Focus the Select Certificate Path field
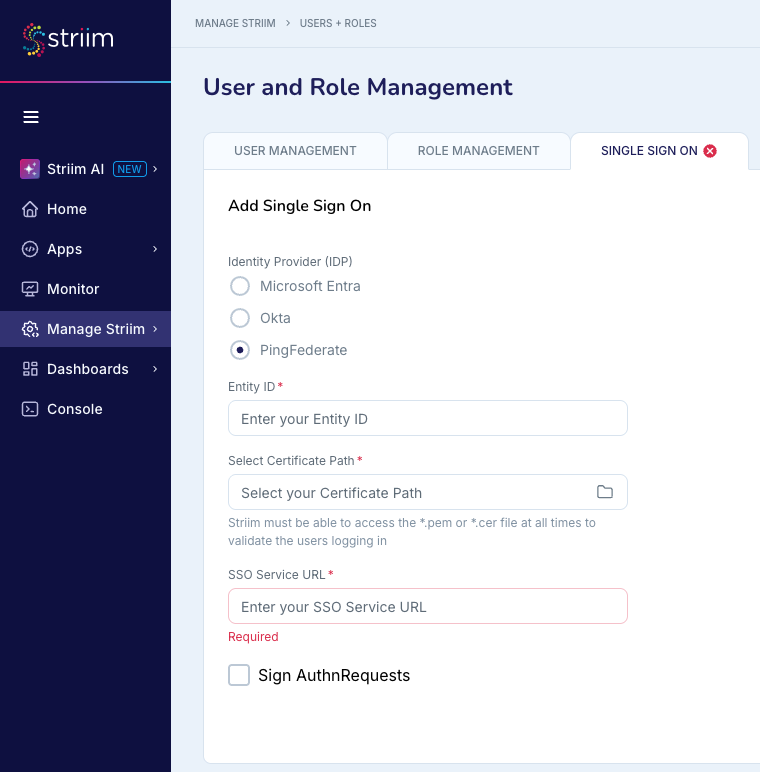 [x=428, y=492]
